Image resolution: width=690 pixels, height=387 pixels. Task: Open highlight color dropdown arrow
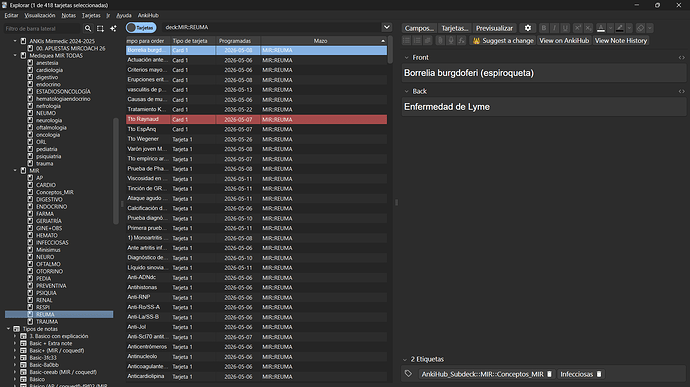629,28
